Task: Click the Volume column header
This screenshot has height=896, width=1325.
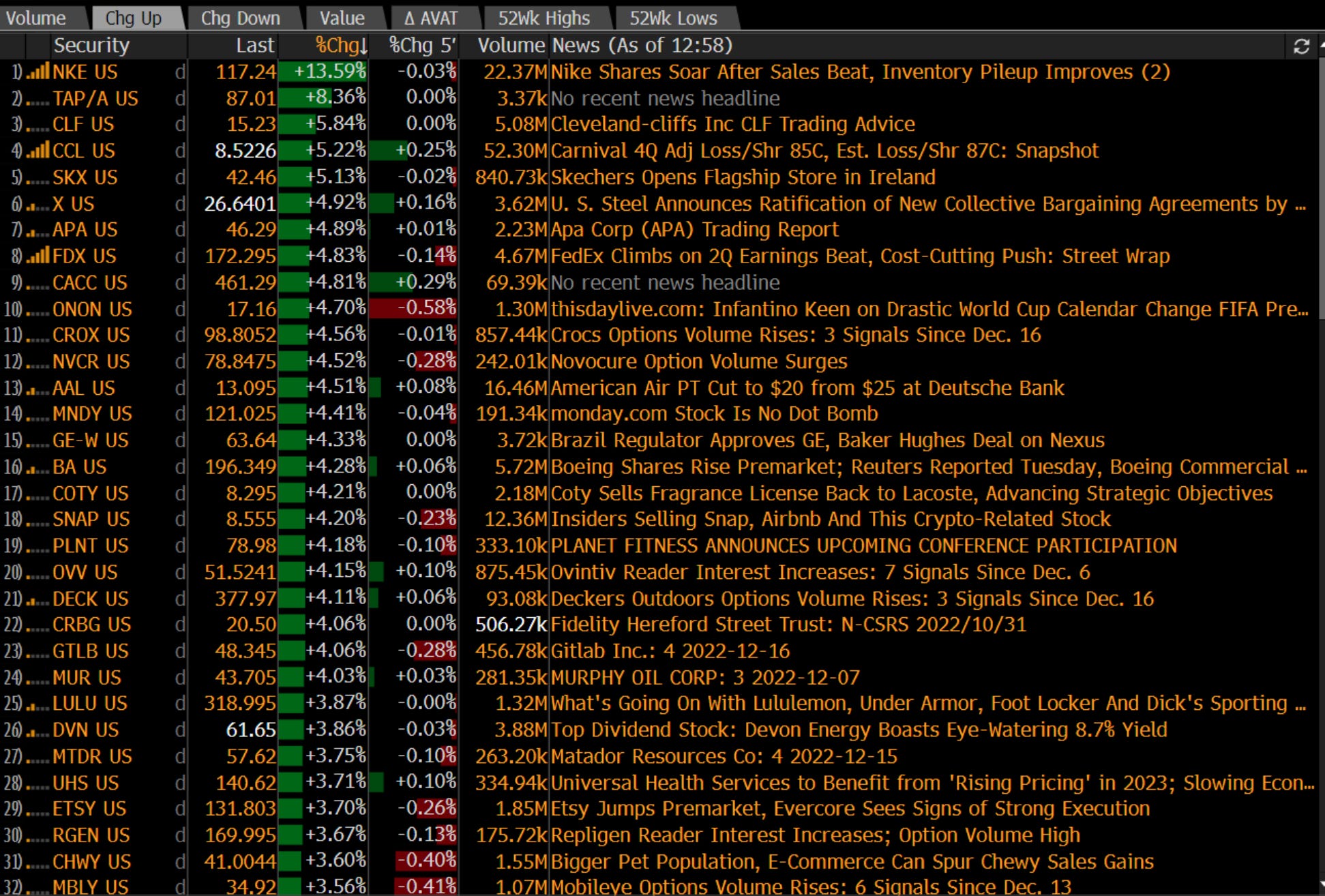Action: [511, 46]
